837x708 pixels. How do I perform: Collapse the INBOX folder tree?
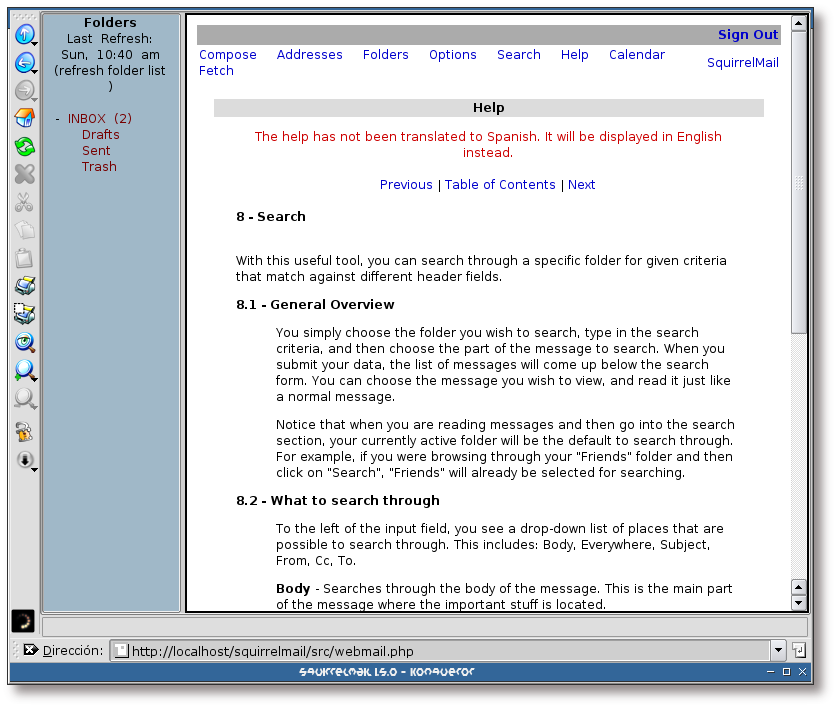[58, 119]
